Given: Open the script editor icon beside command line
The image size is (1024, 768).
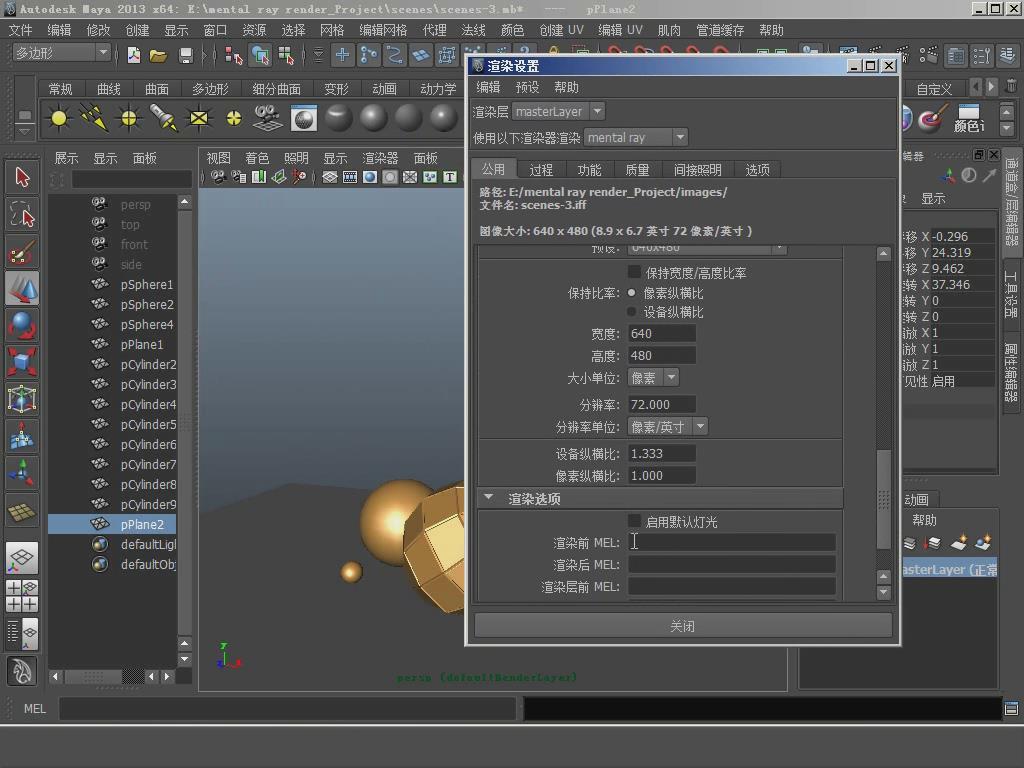Looking at the screenshot, I should point(1011,709).
